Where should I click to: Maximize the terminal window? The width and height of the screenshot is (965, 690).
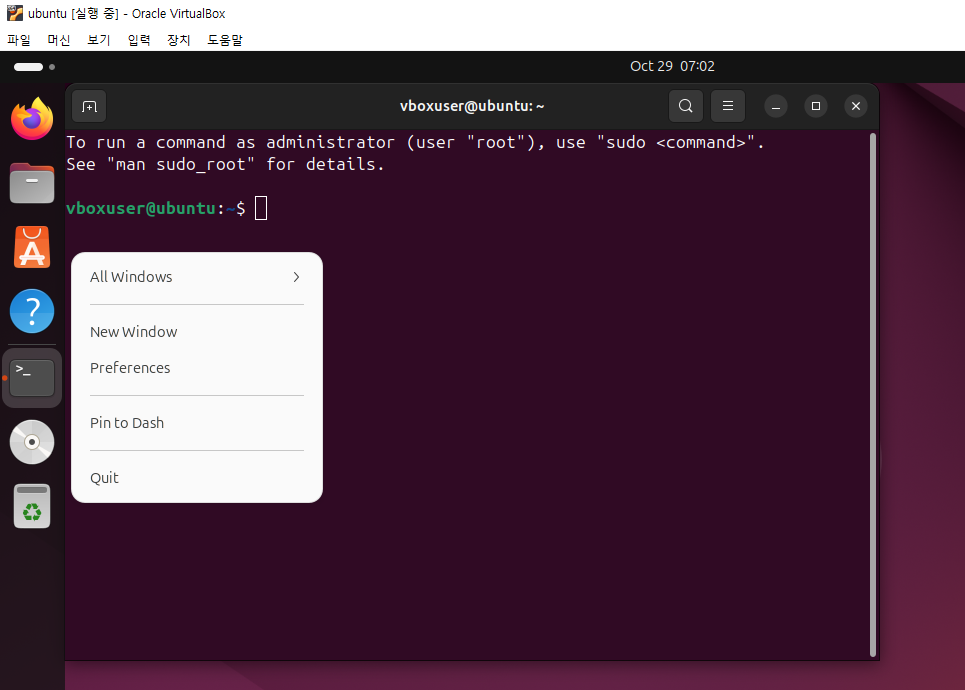point(816,106)
